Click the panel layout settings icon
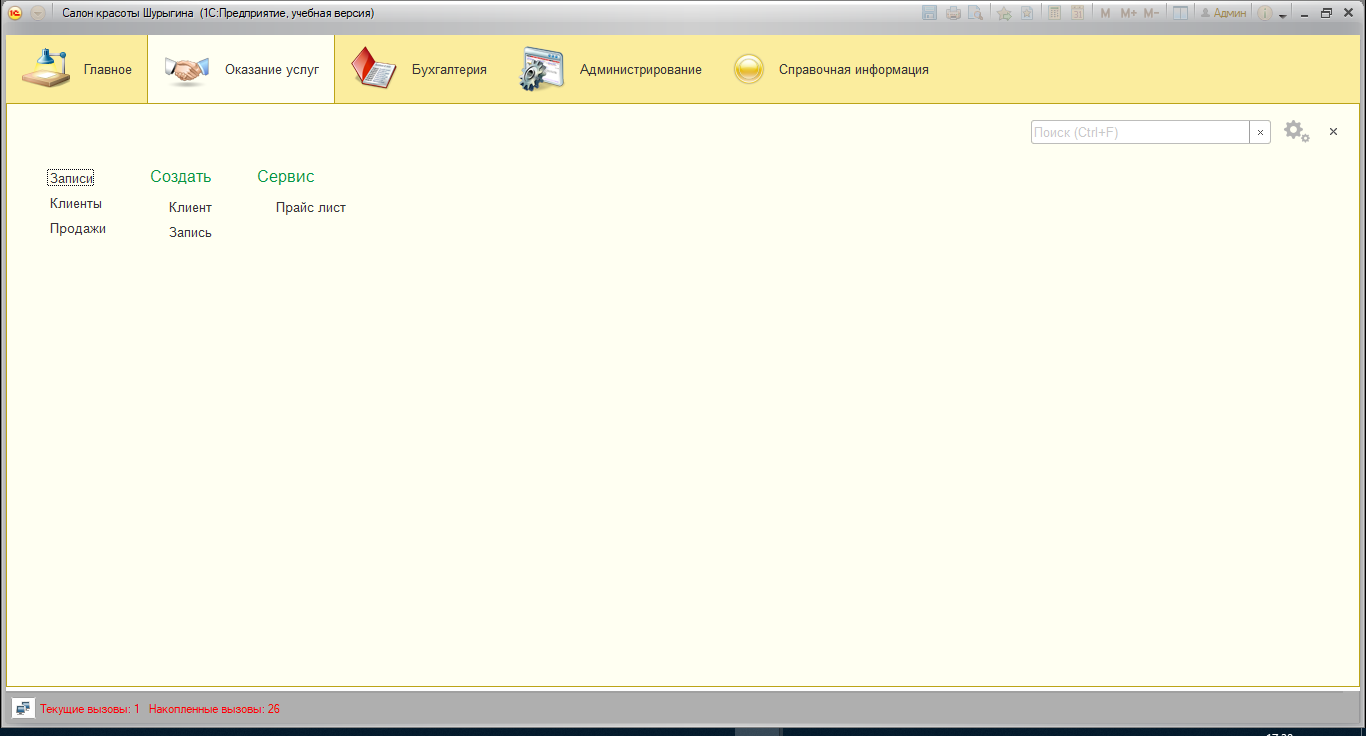 tap(1180, 13)
